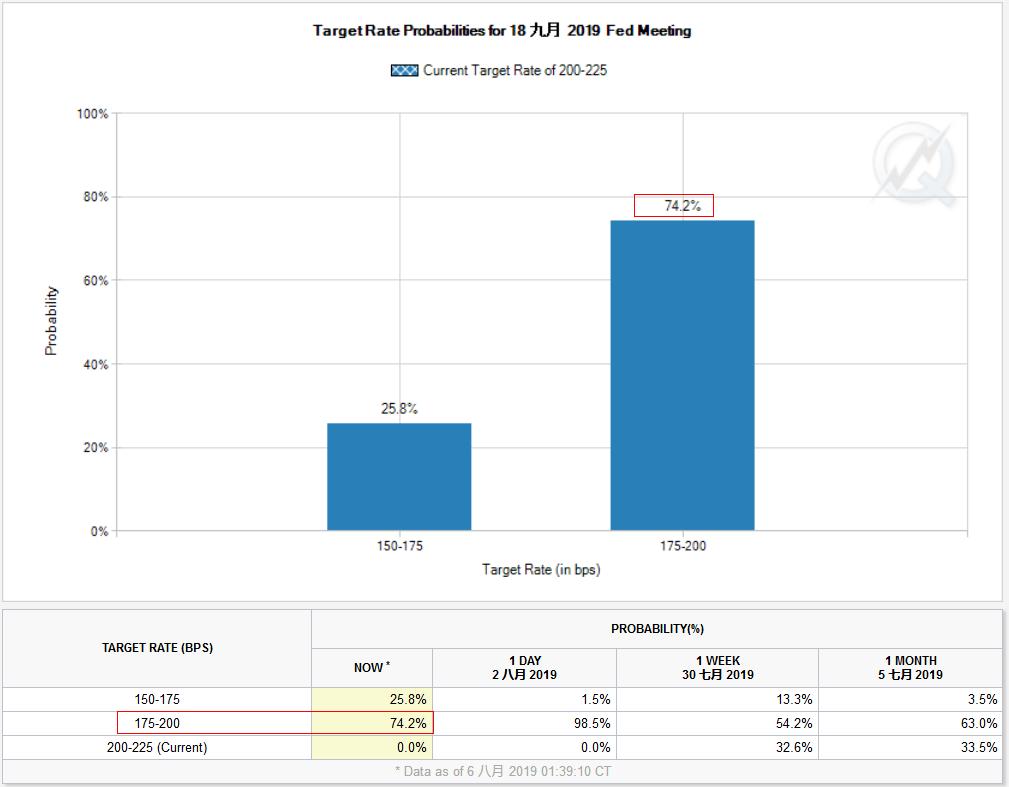Click the '1 WEEK 30 七月 2019' column header
Viewport: 1009px width, 787px height.
(x=717, y=668)
